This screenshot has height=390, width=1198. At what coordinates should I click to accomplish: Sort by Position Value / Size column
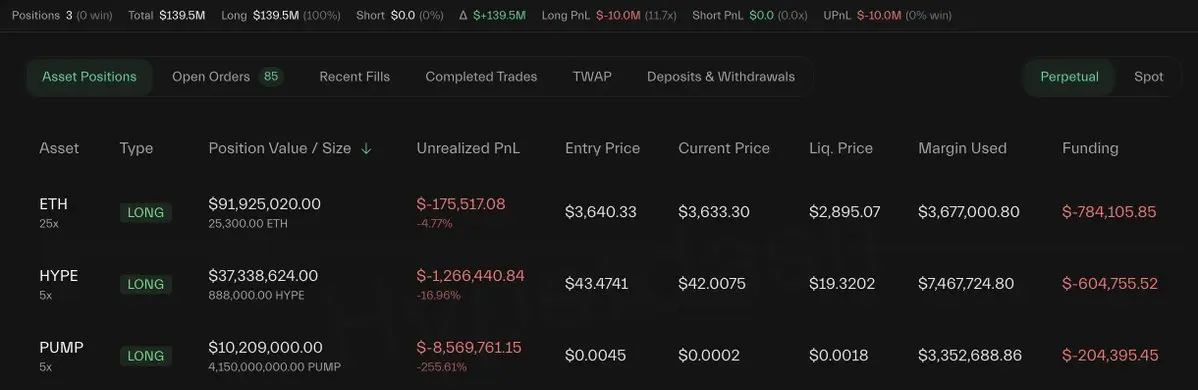pyautogui.click(x=280, y=148)
